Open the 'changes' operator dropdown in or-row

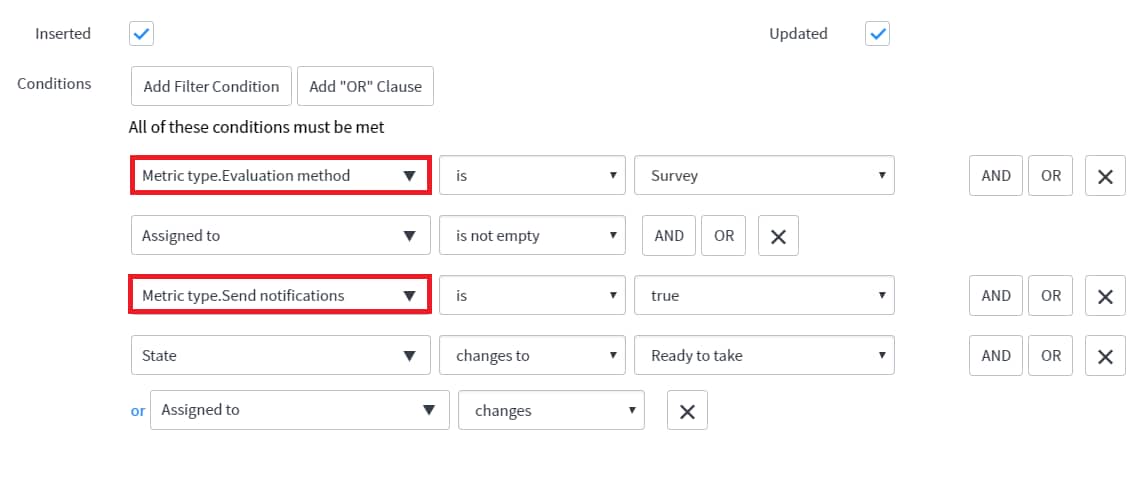click(x=551, y=410)
